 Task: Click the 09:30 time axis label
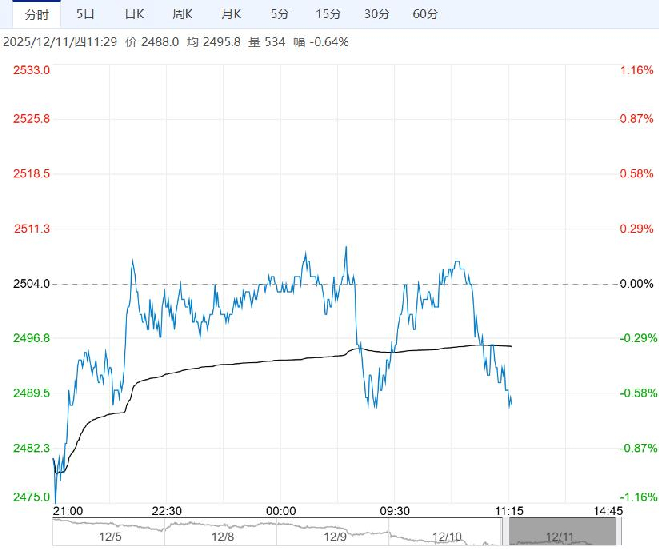pyautogui.click(x=396, y=510)
